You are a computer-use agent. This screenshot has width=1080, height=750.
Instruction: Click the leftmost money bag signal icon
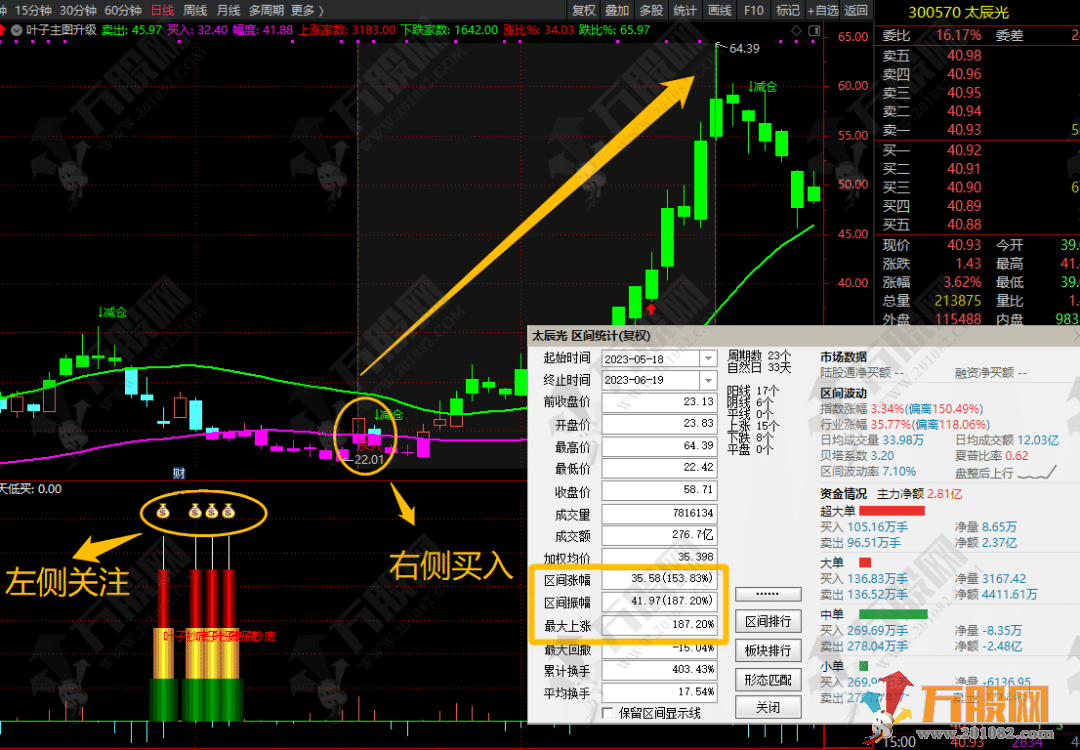pyautogui.click(x=163, y=512)
